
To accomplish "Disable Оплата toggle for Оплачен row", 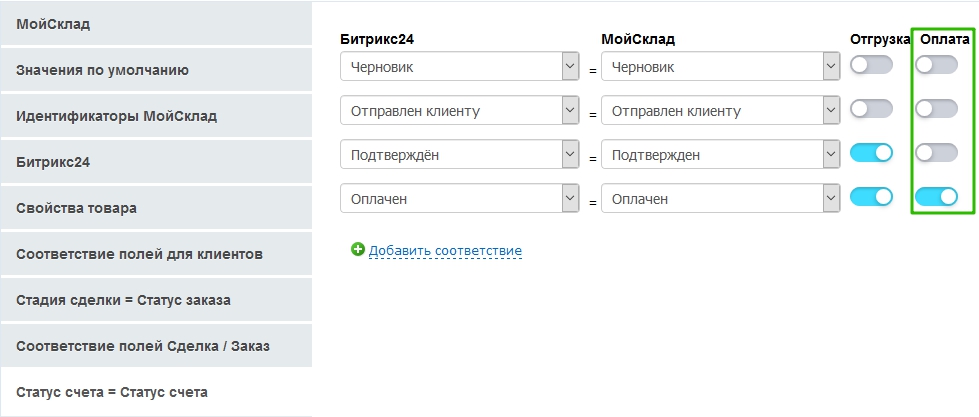I will coord(936,197).
